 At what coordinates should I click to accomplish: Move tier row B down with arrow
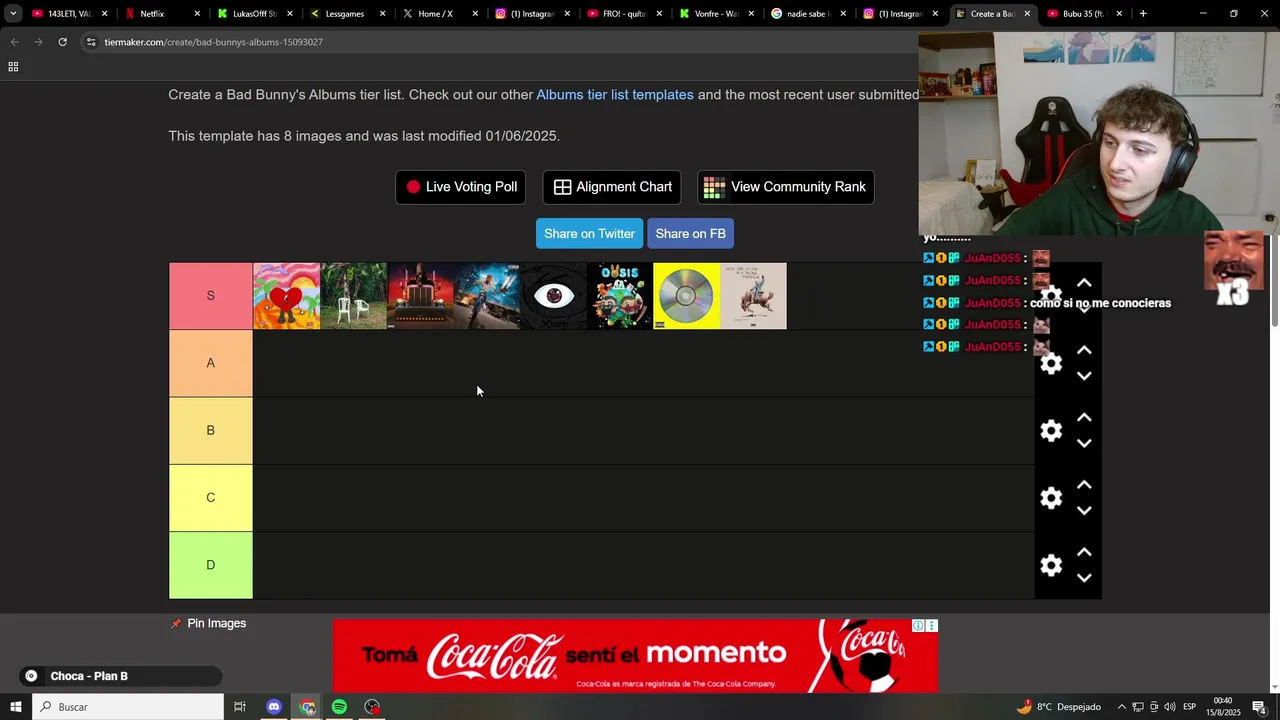pos(1084,443)
